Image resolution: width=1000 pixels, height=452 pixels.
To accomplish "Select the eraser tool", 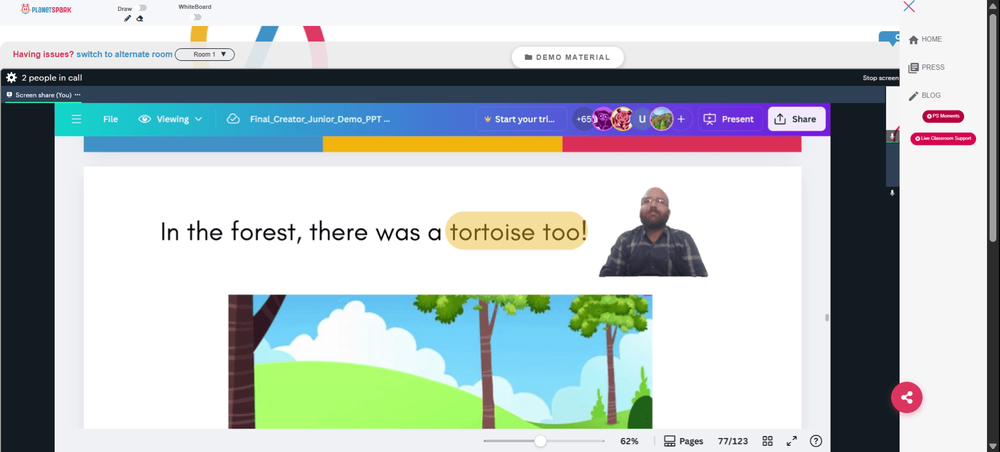I will coord(140,18).
